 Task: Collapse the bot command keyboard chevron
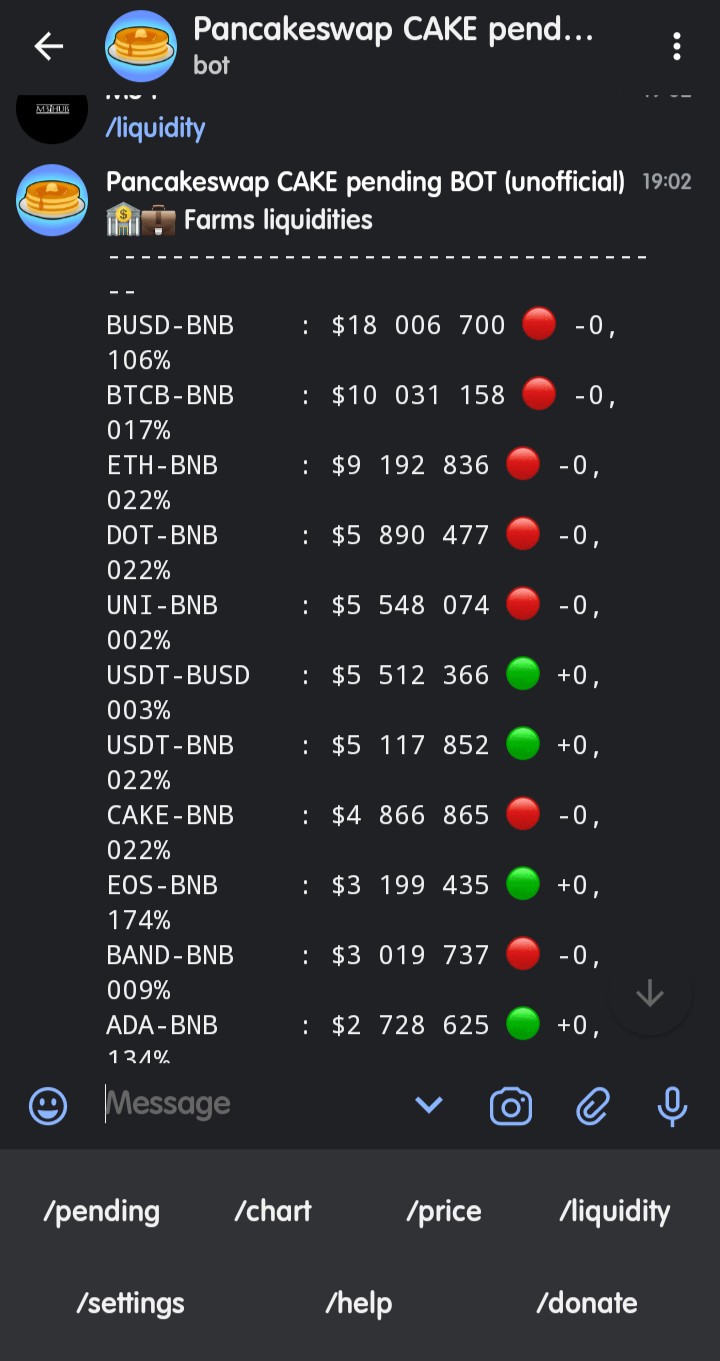pos(429,1105)
